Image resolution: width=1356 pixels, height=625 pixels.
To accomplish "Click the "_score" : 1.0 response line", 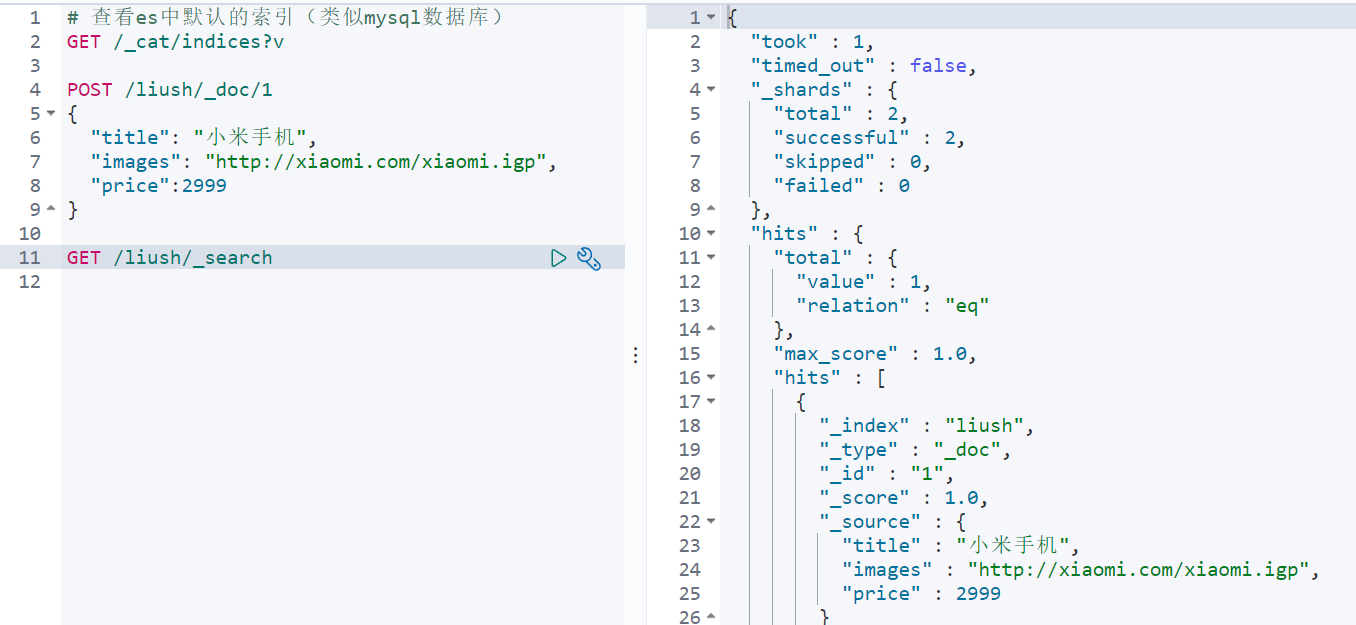I will (x=903, y=498).
